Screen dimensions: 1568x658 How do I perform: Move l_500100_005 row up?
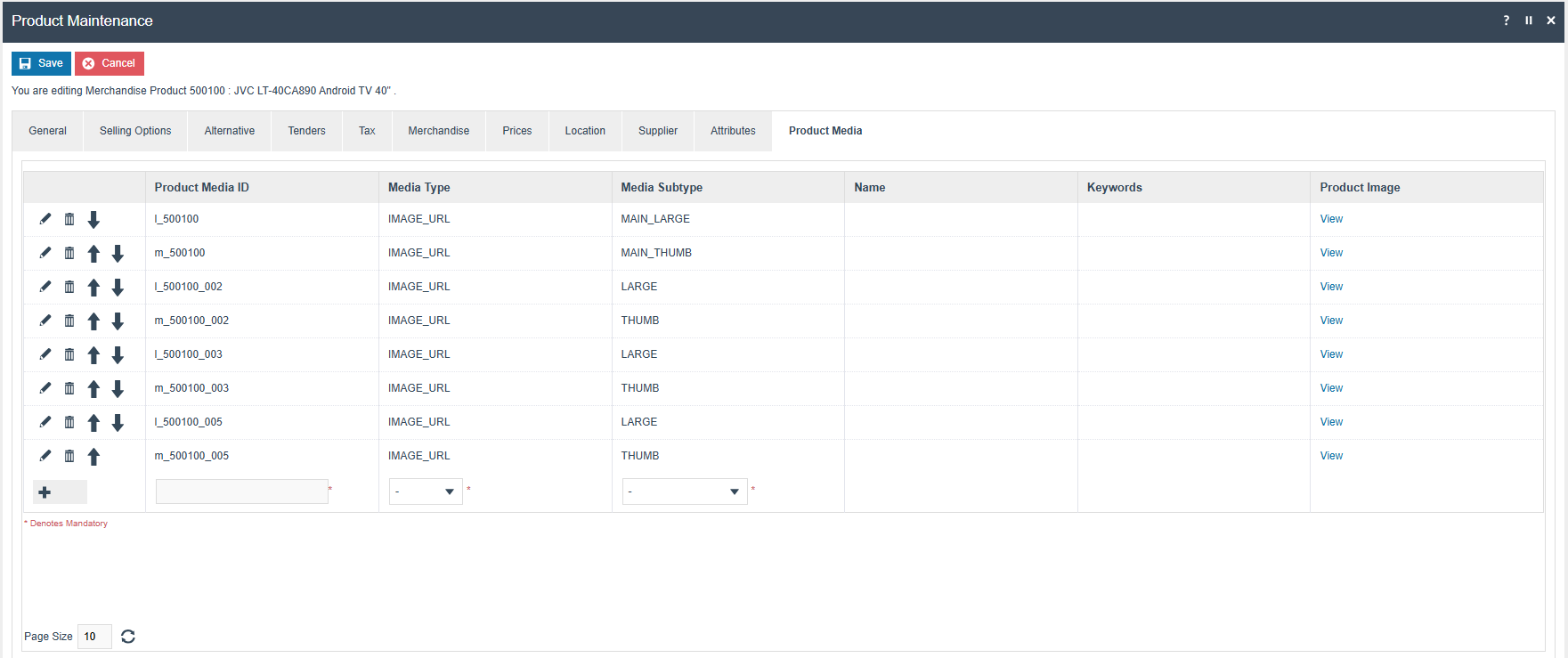93,423
